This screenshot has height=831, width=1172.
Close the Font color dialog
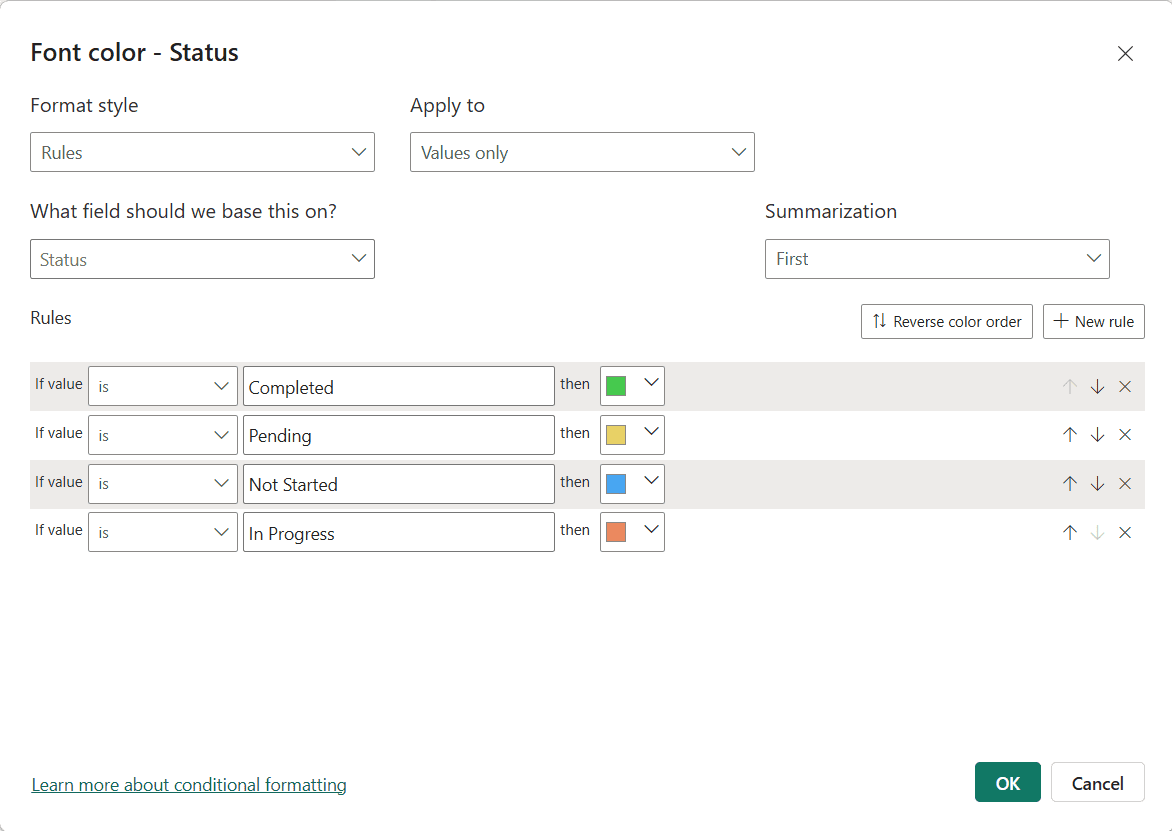[x=1125, y=54]
